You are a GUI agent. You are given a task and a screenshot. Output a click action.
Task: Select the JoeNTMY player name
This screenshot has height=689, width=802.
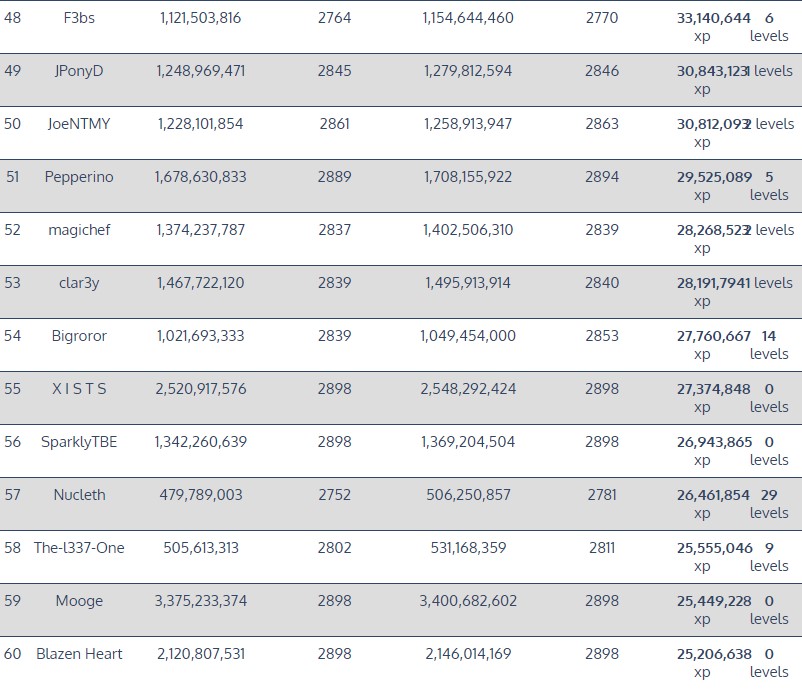click(x=79, y=124)
